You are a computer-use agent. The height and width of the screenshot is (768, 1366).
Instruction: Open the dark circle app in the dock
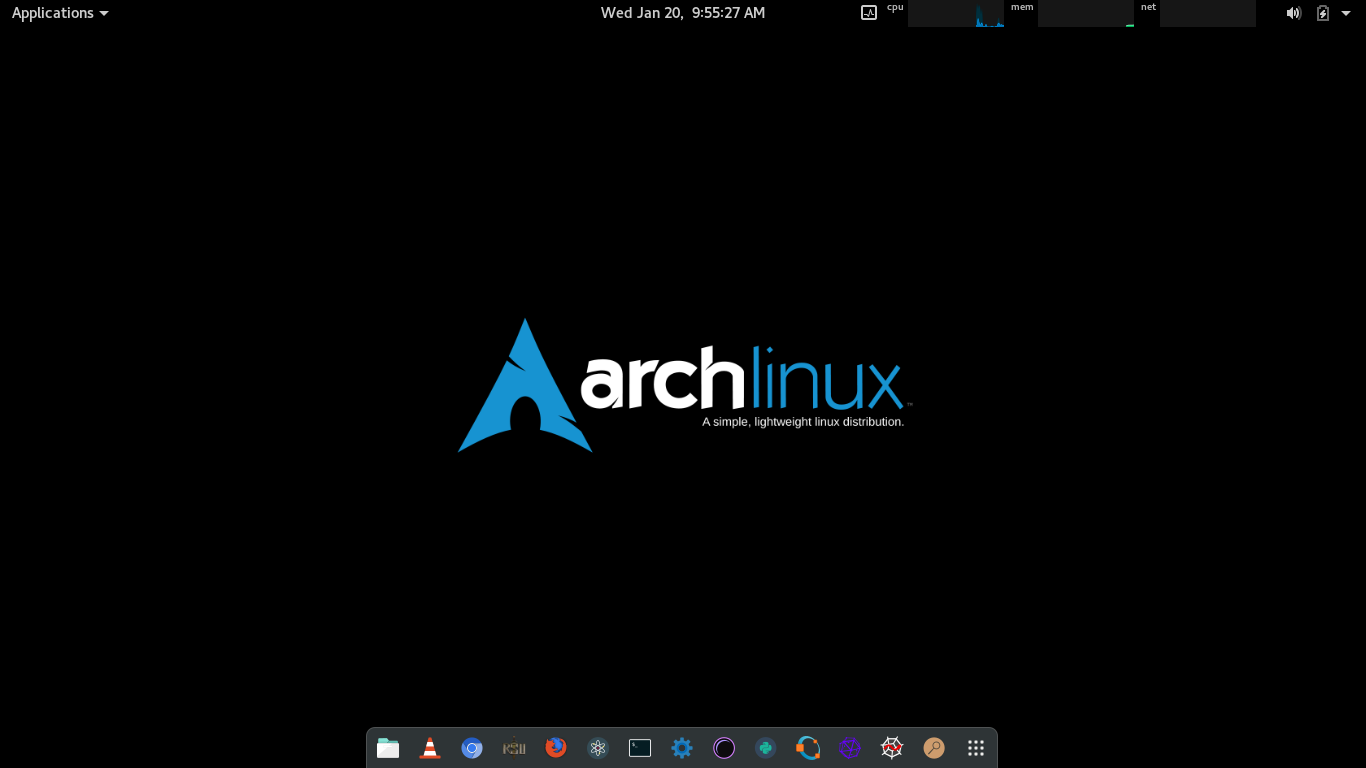[x=724, y=747]
